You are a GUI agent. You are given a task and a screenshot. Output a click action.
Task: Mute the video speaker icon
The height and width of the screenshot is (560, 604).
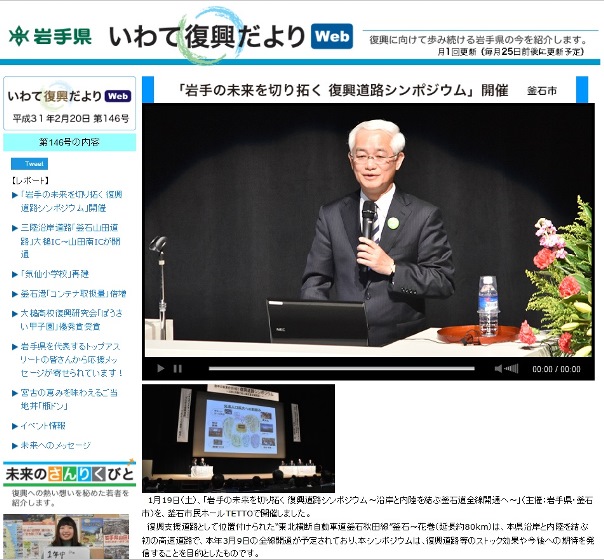click(x=498, y=369)
